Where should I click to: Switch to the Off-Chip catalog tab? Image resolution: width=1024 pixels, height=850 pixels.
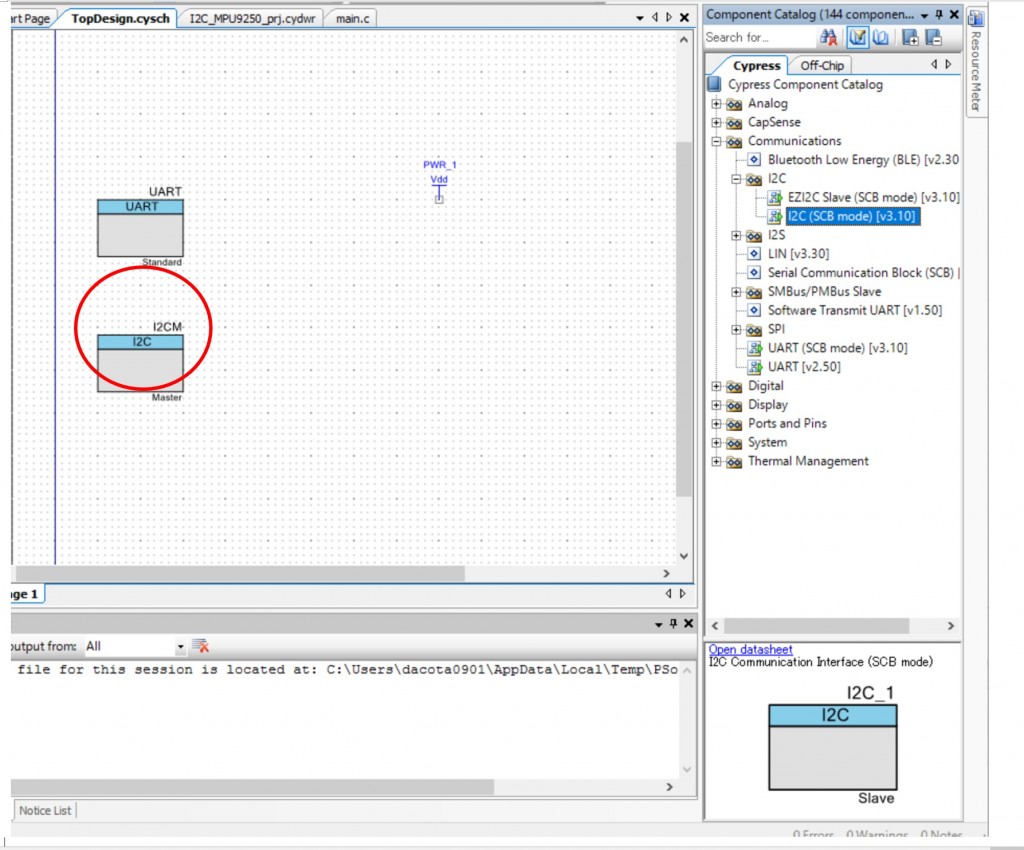(822, 66)
